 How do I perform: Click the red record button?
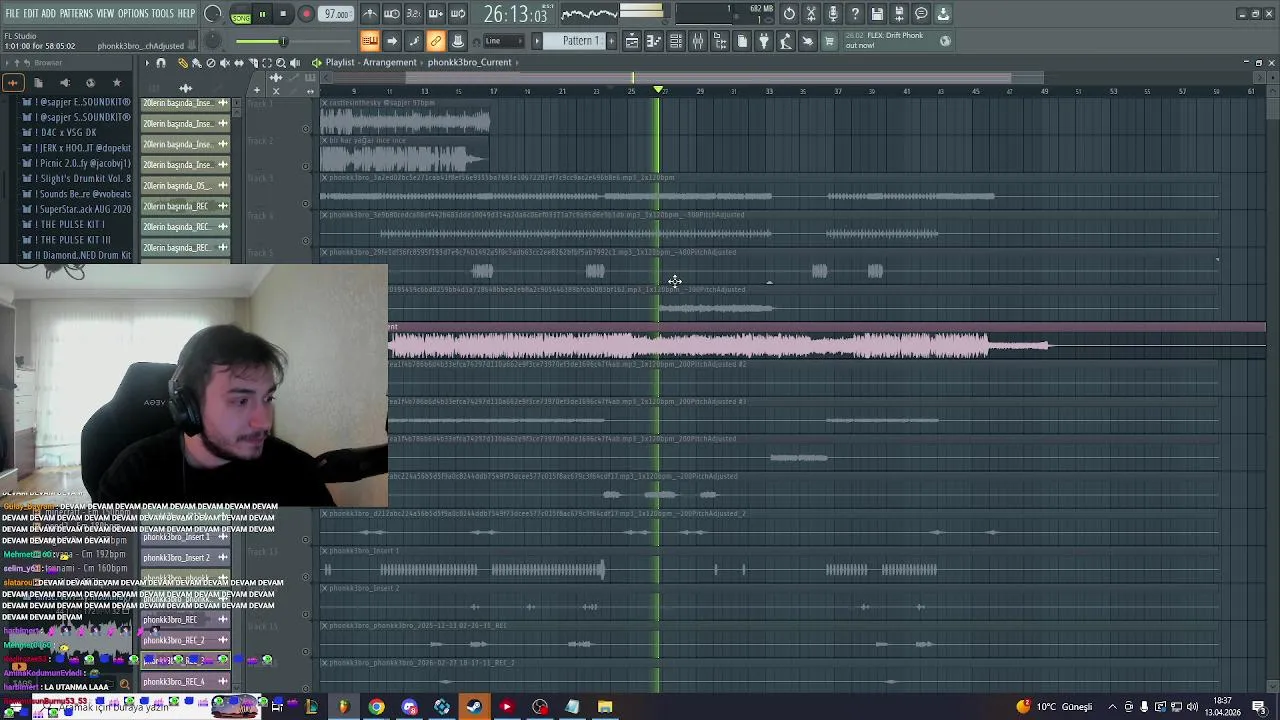(x=306, y=14)
